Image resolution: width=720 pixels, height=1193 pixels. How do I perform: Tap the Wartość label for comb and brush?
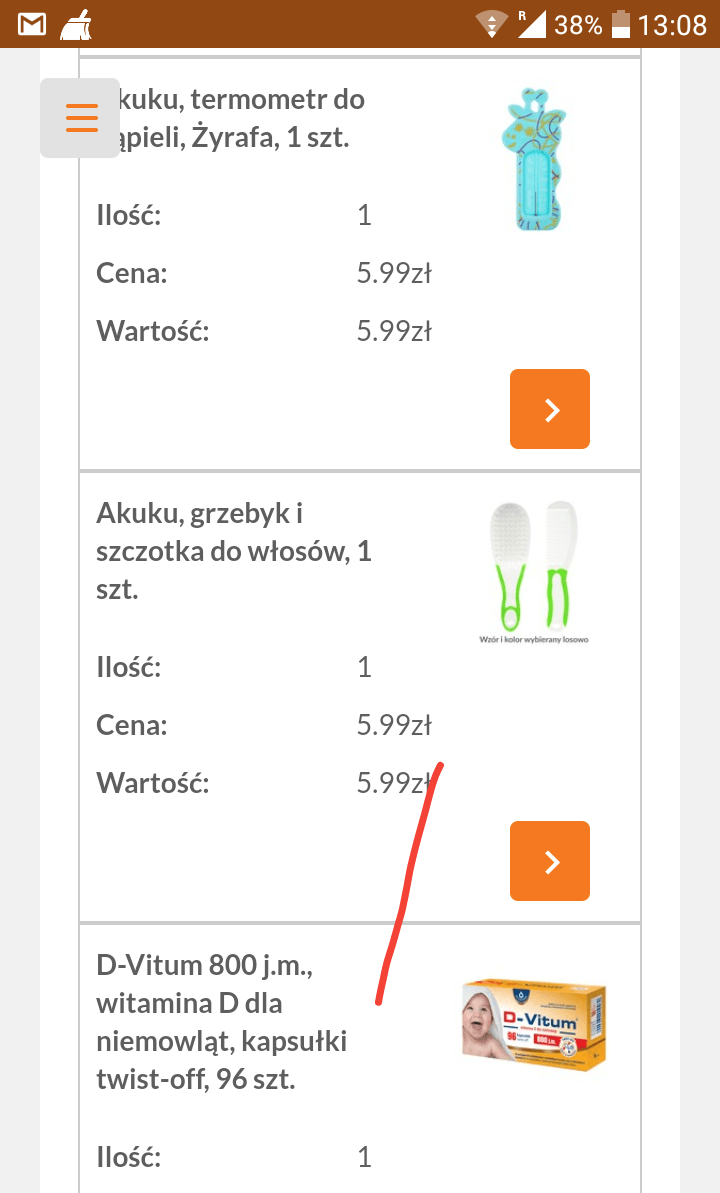(153, 782)
